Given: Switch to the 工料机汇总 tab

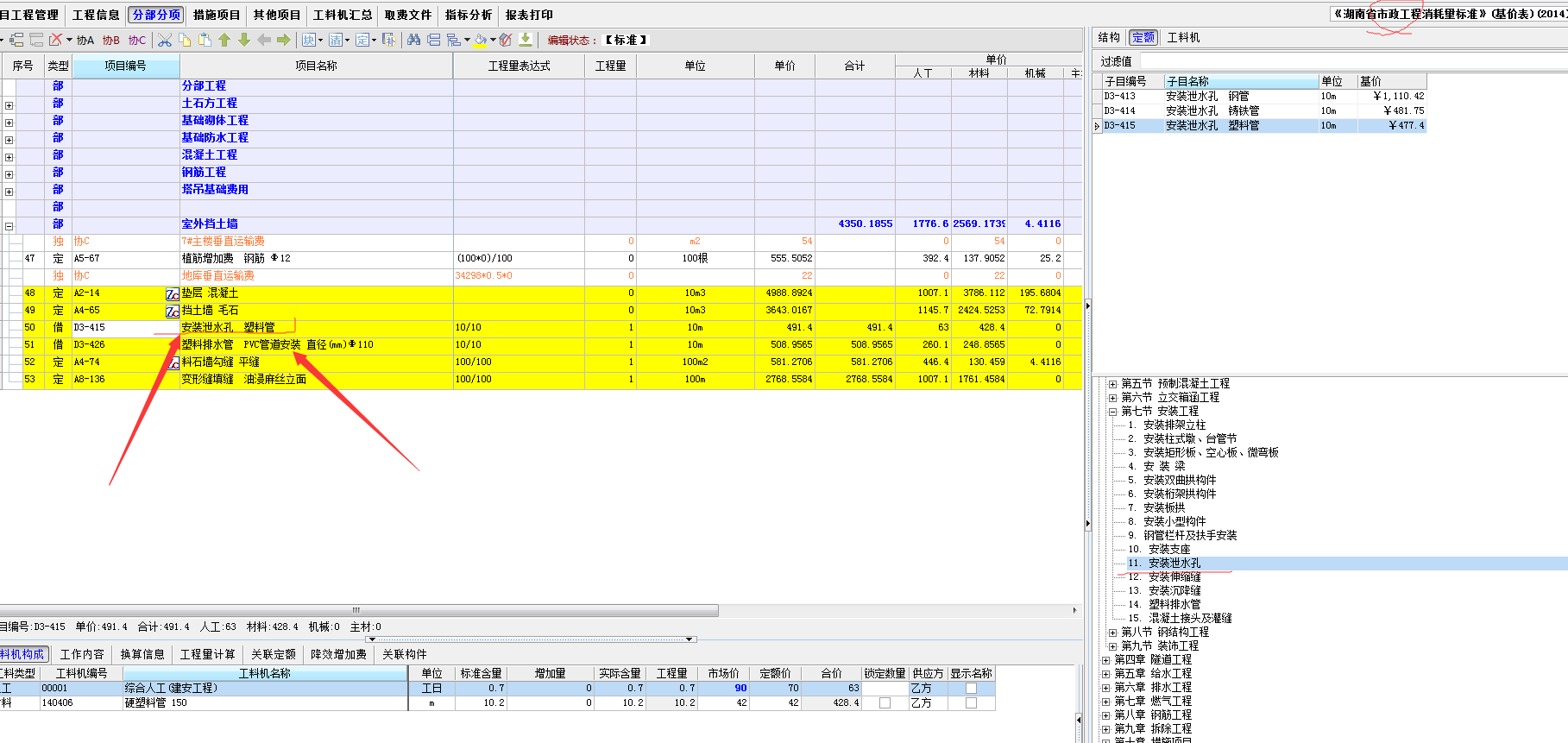Looking at the screenshot, I should pos(343,15).
